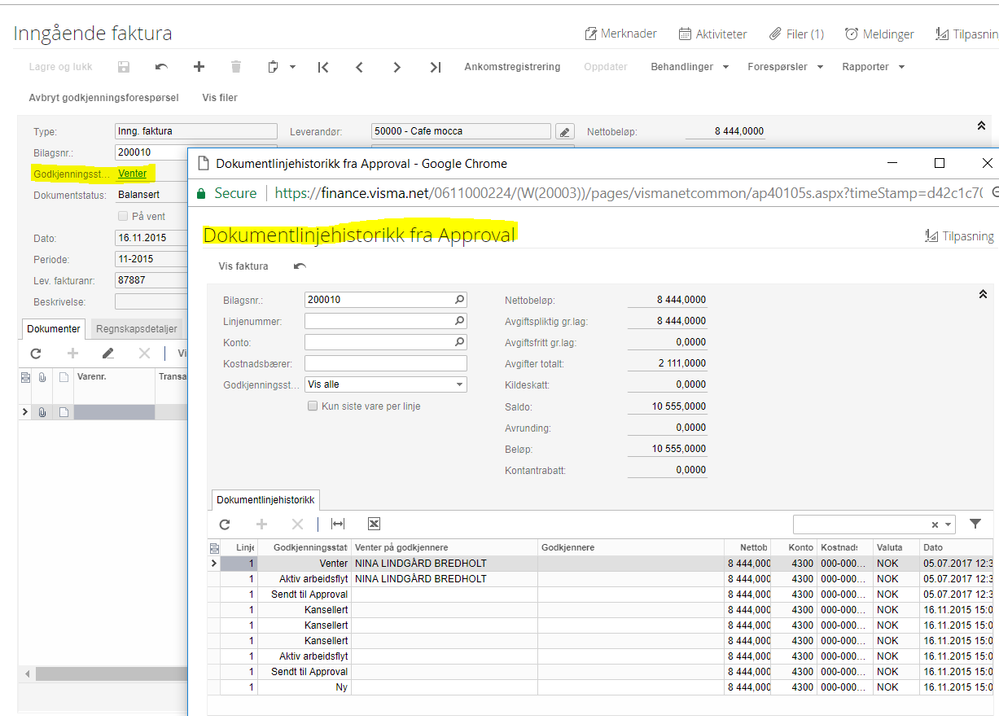The width and height of the screenshot is (999, 716).
Task: Edit the supplier with the pencil icon
Action: tap(564, 132)
